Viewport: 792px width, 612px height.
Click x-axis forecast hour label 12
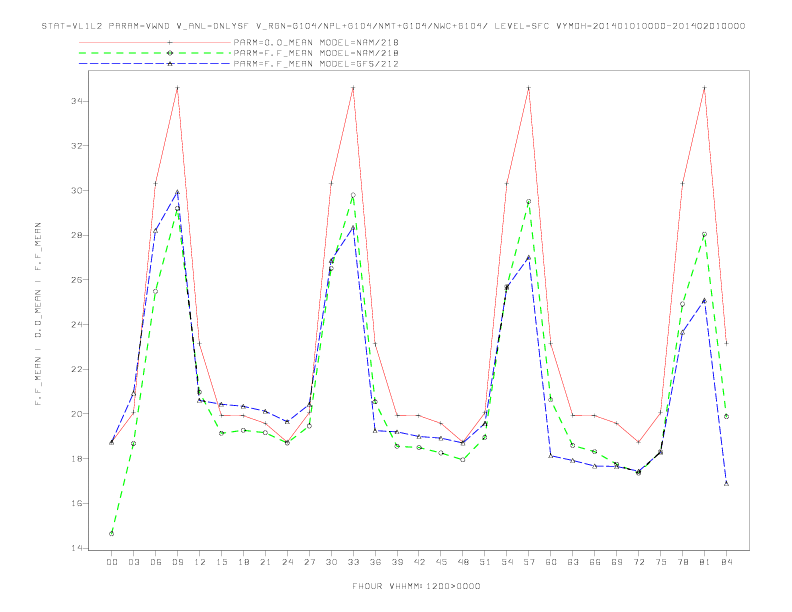200,562
